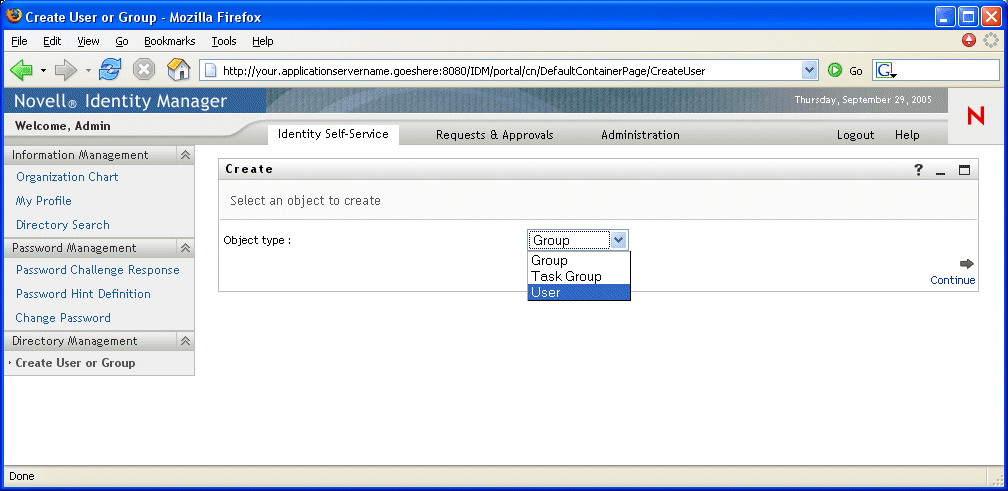
Task: Open the Change Password link
Action: (63, 318)
